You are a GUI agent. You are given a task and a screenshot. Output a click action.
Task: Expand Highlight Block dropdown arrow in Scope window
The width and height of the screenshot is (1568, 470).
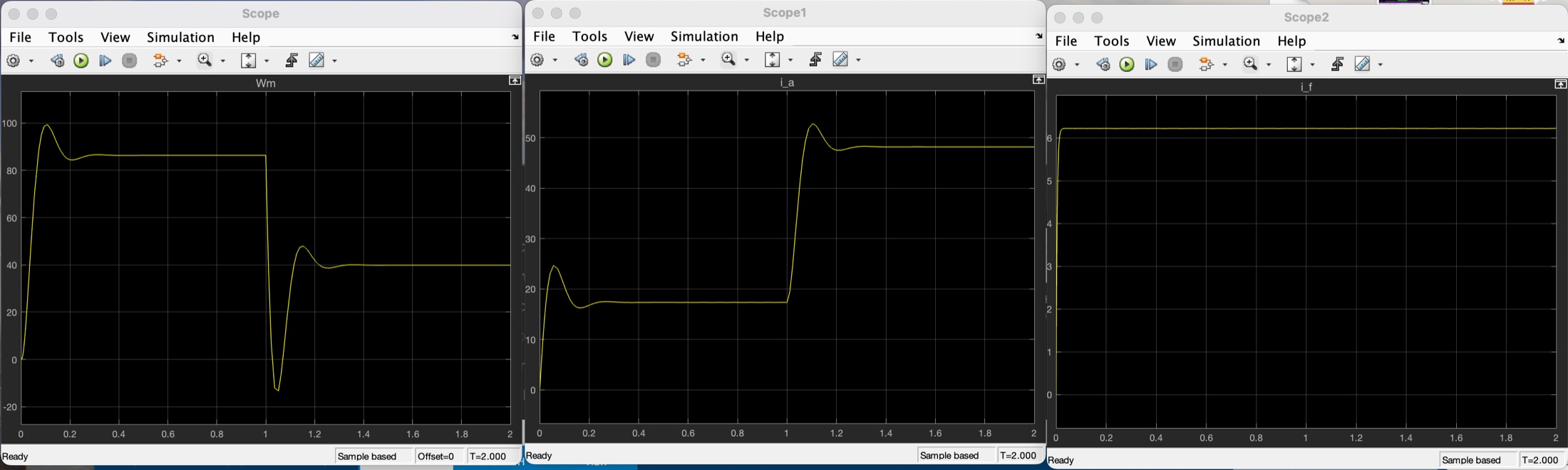tap(179, 61)
